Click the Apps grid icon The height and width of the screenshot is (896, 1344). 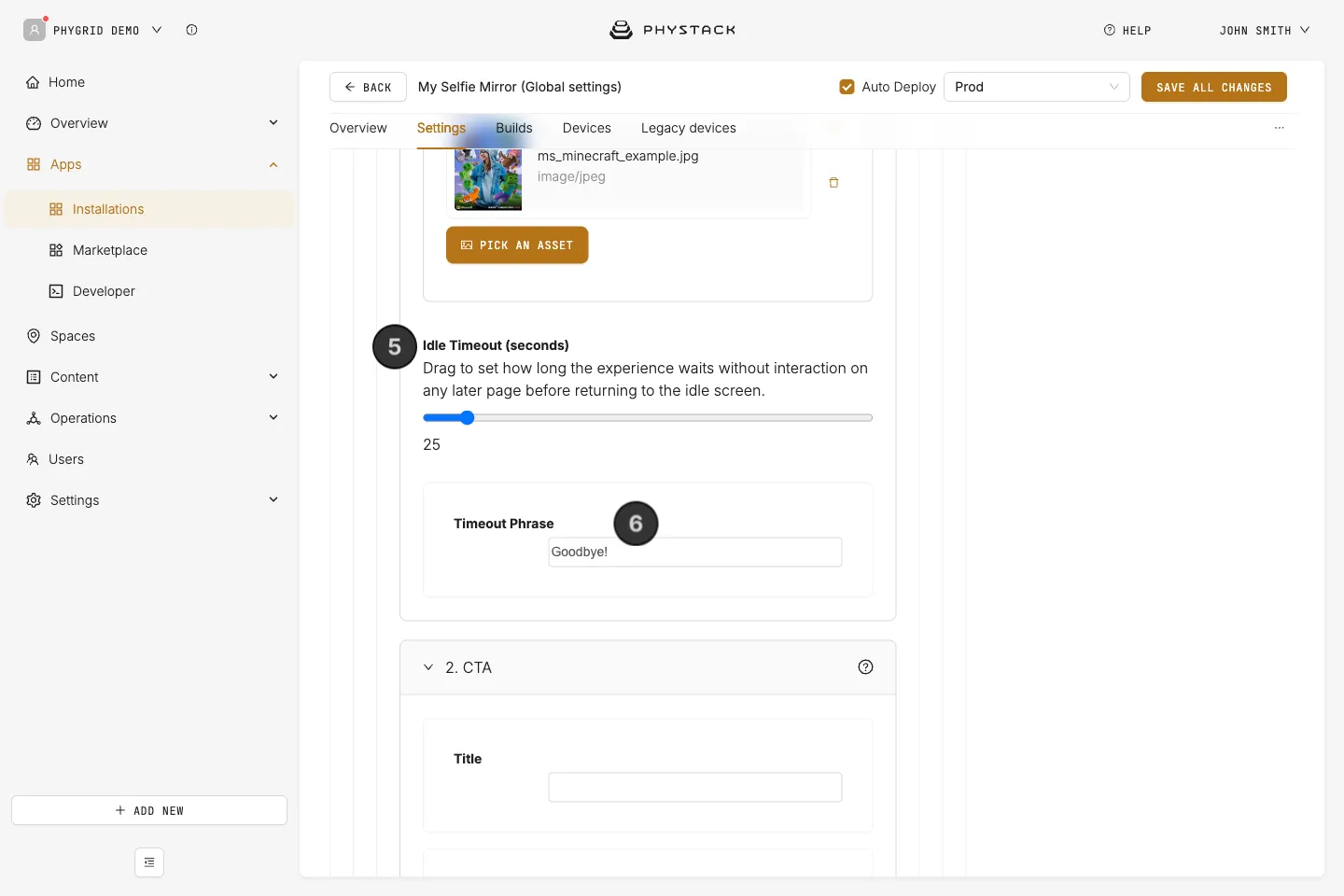tap(34, 164)
